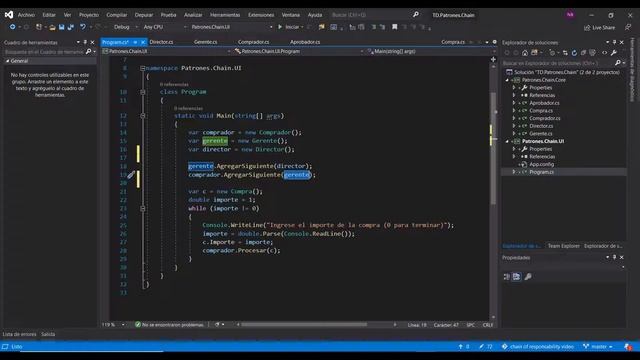Click the Property Pages wrench in Properties panel
Viewport: 640px width, 360px height.
528,277
